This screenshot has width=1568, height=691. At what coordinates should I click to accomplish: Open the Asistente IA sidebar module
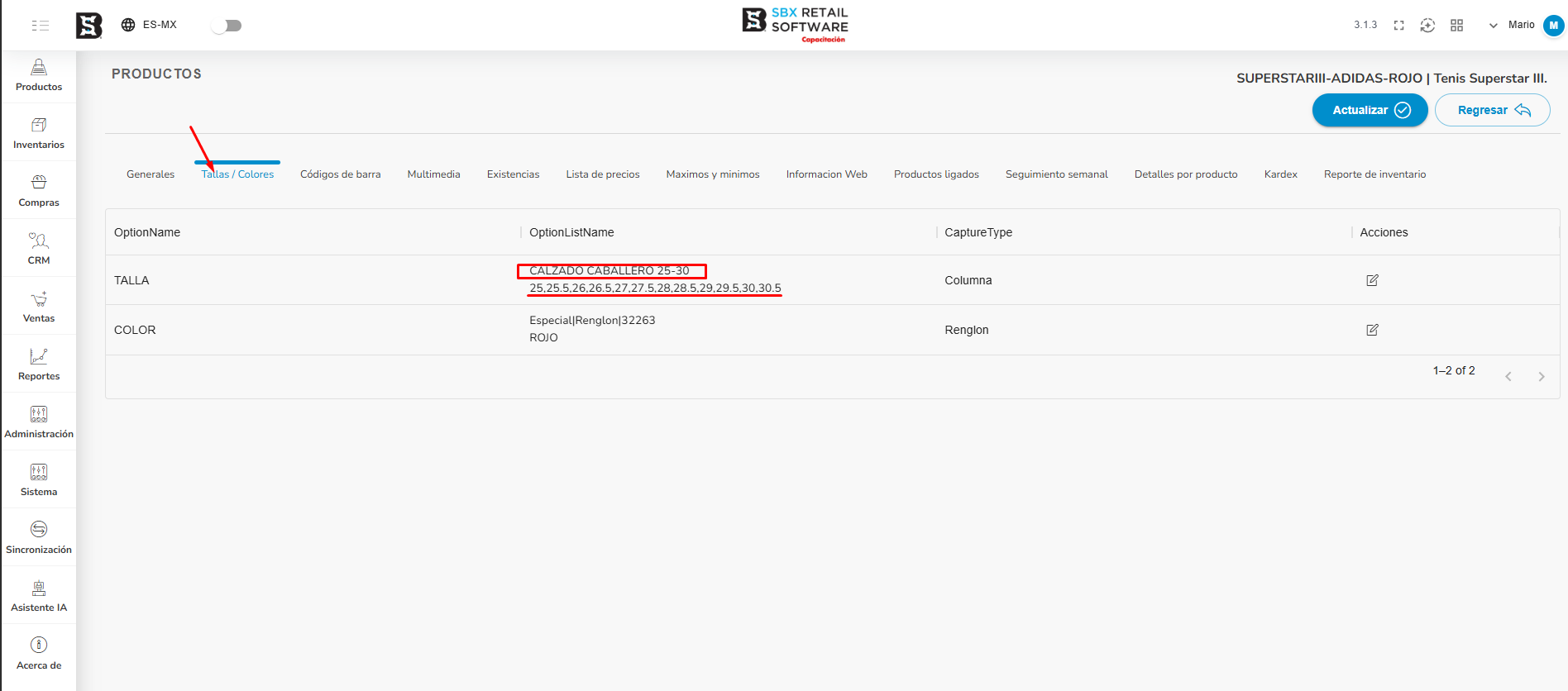point(39,596)
